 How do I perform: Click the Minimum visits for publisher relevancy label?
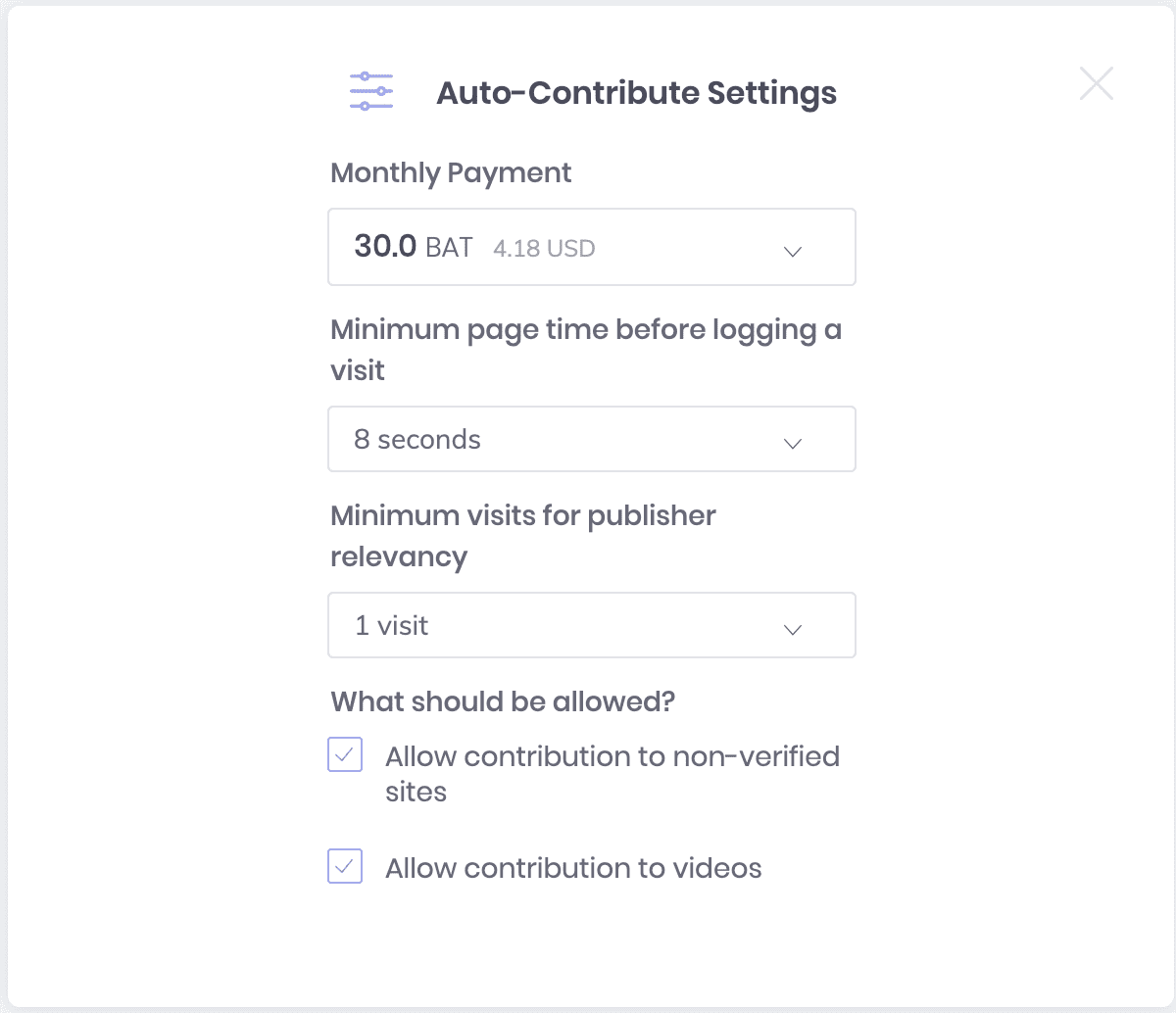tap(523, 536)
